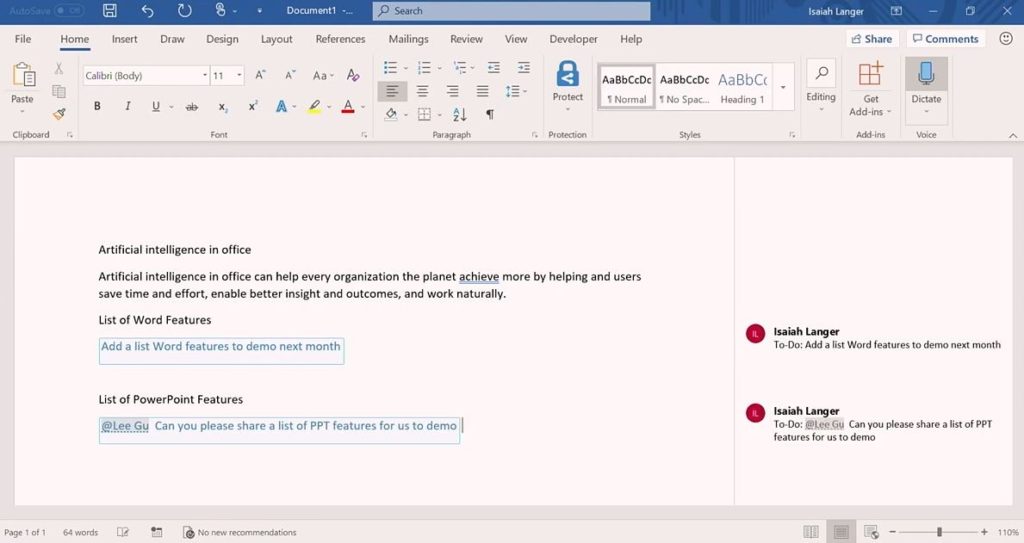The width and height of the screenshot is (1024, 543).
Task: Click in the Search box
Action: click(511, 10)
